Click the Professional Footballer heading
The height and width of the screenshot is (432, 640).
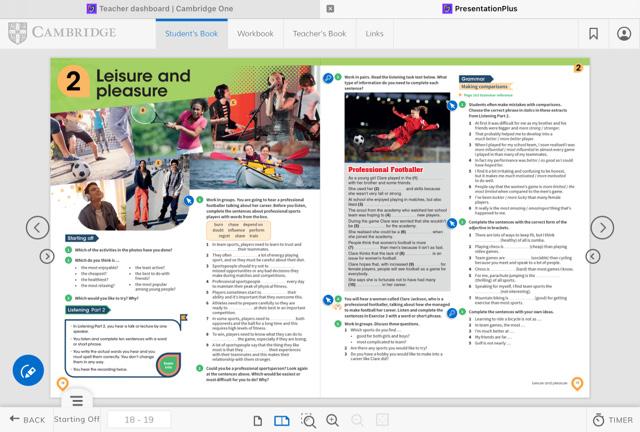(385, 169)
